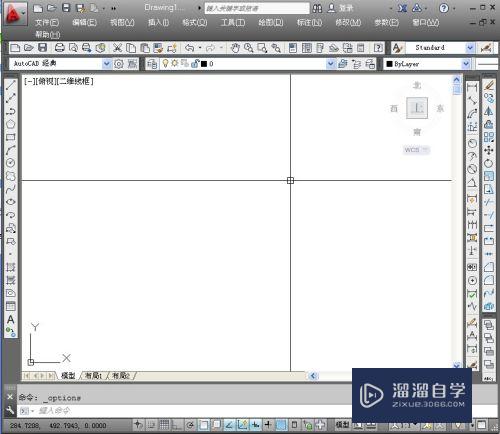Open the Standard text style dropdown

[x=470, y=48]
